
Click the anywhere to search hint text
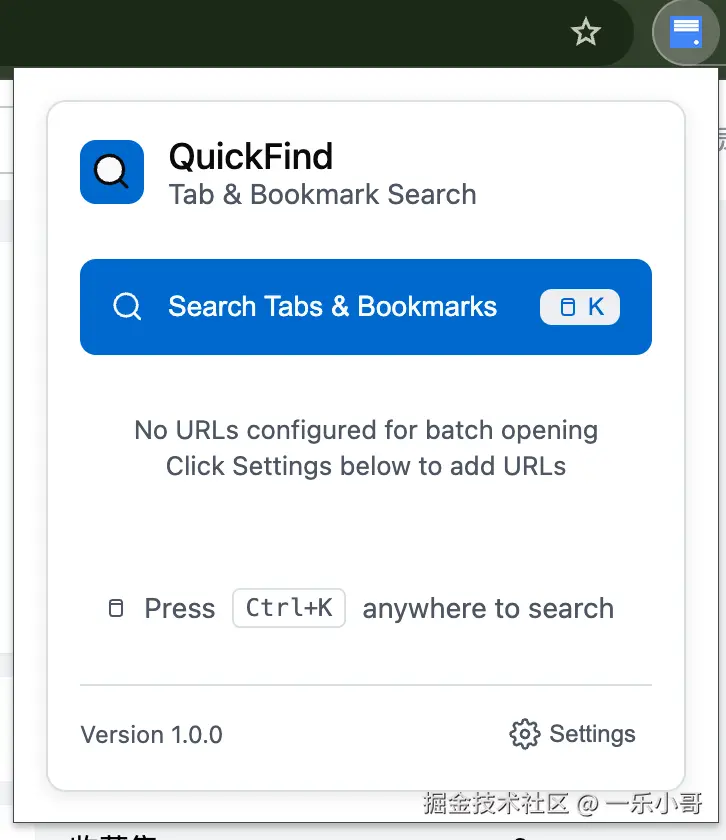pos(488,608)
